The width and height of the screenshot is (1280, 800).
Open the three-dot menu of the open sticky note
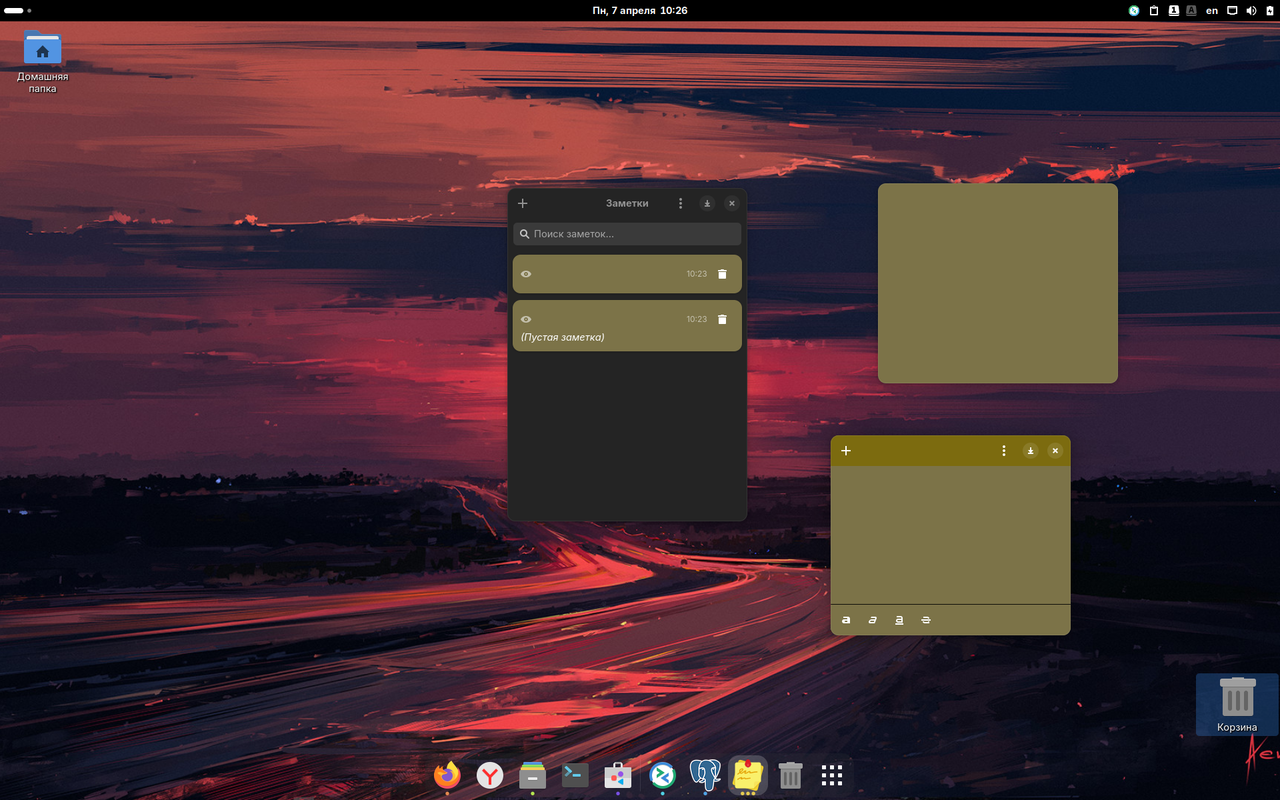click(x=1004, y=451)
